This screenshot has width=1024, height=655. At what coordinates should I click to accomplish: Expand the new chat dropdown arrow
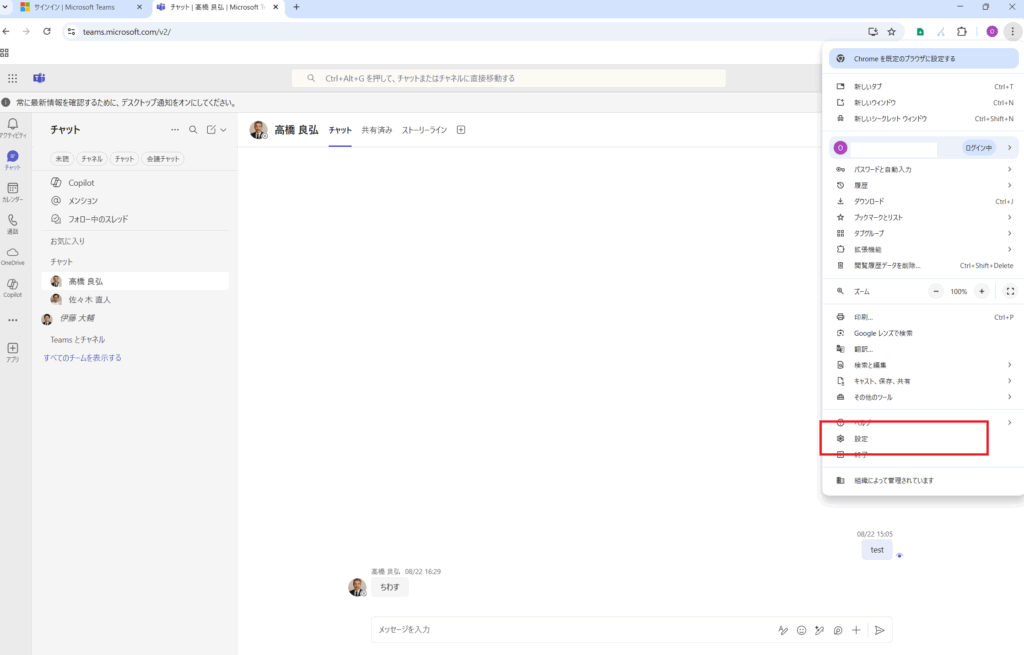click(224, 130)
